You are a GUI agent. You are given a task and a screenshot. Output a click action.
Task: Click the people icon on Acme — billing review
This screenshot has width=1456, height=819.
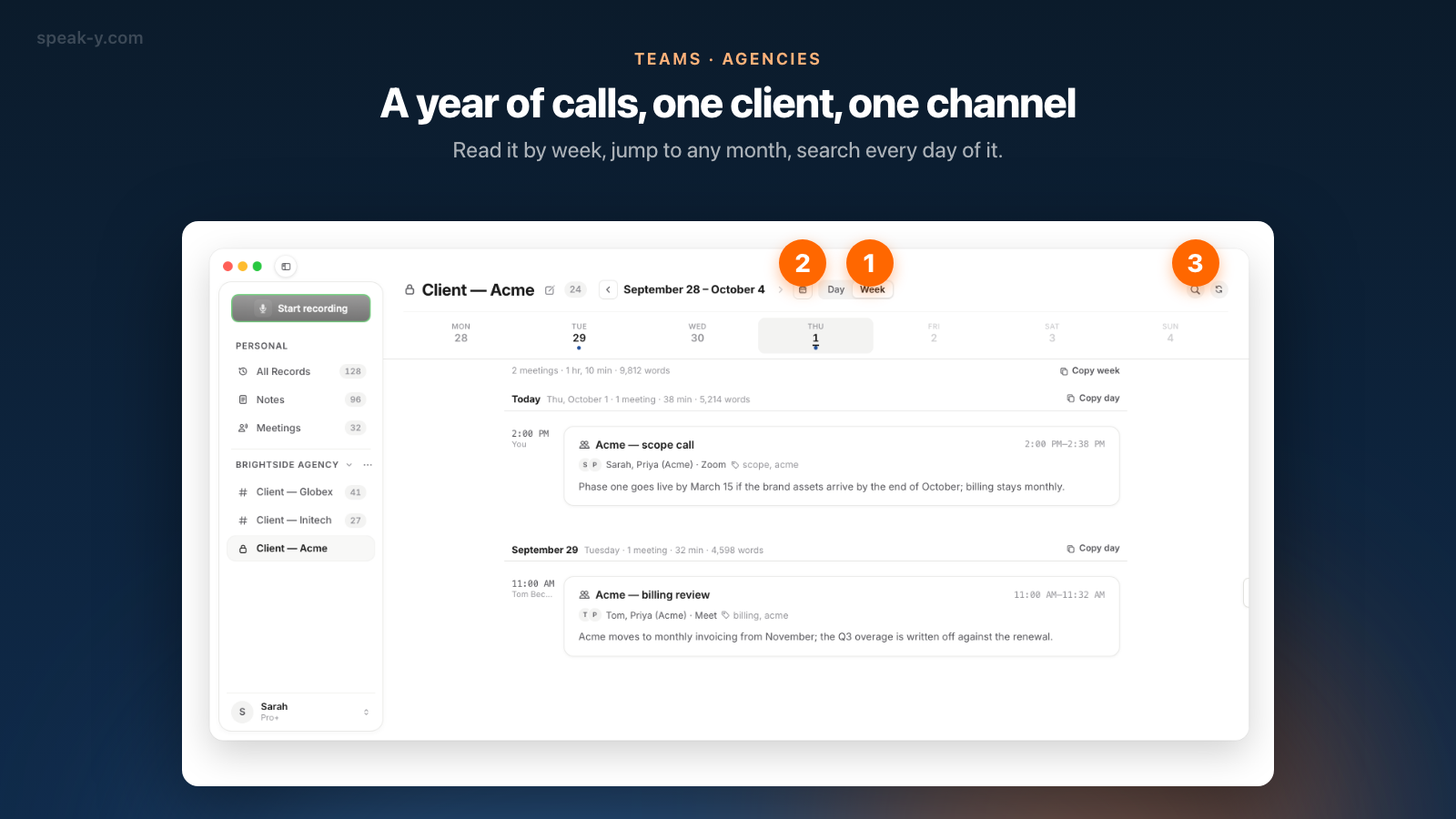584,595
